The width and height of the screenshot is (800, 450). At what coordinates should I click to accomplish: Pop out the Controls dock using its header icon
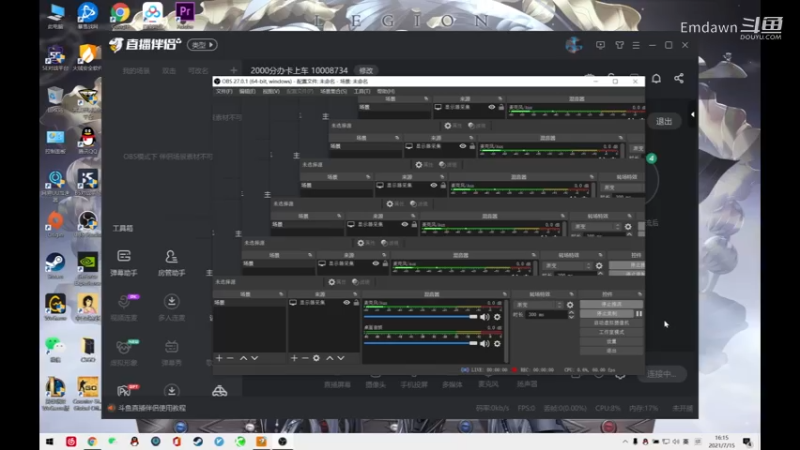point(639,294)
